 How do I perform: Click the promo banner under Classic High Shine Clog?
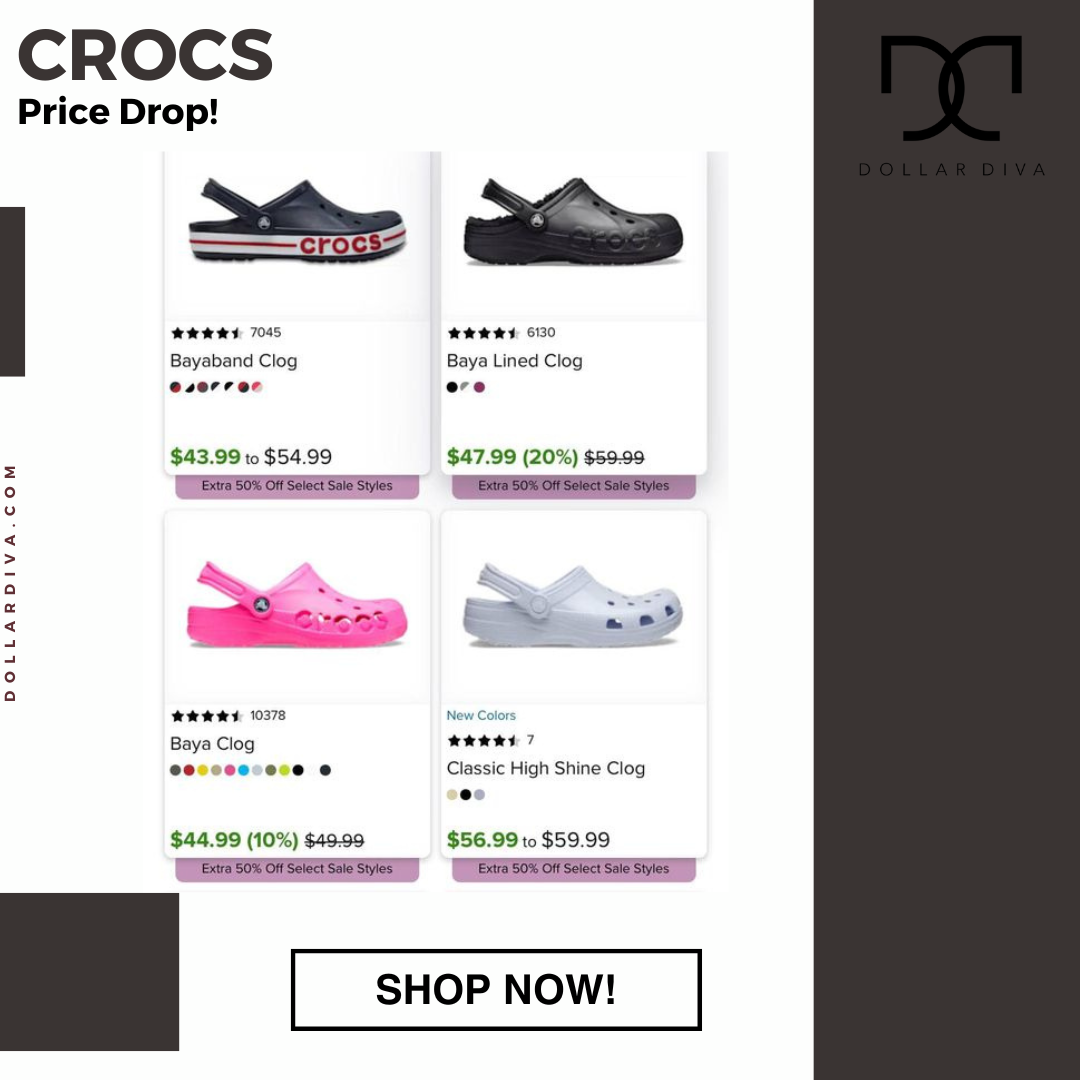pos(574,869)
